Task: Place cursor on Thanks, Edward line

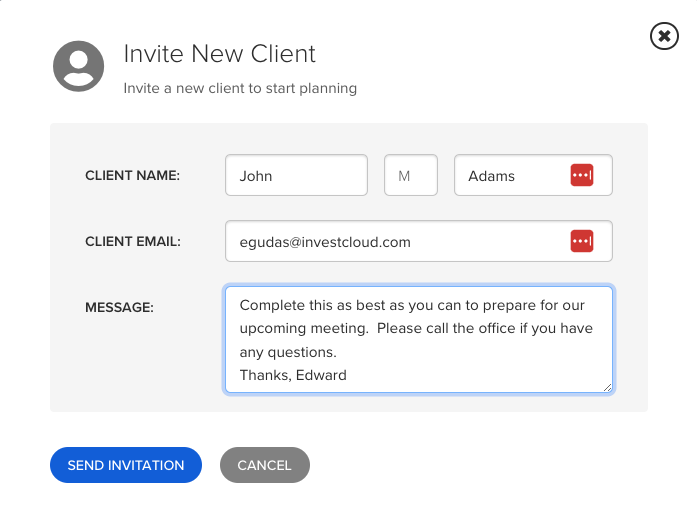Action: [x=293, y=375]
